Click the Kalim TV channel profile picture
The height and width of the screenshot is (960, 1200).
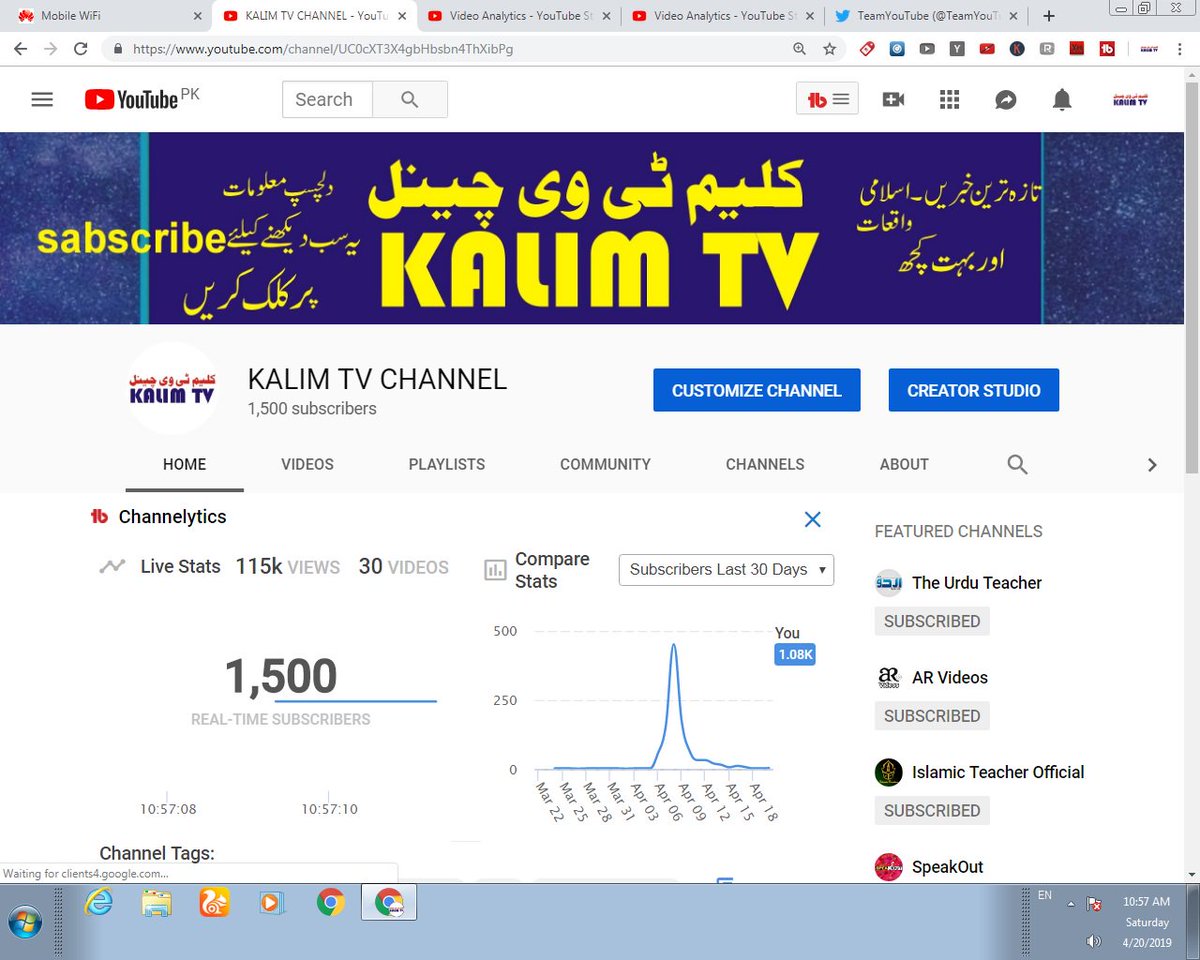point(173,387)
